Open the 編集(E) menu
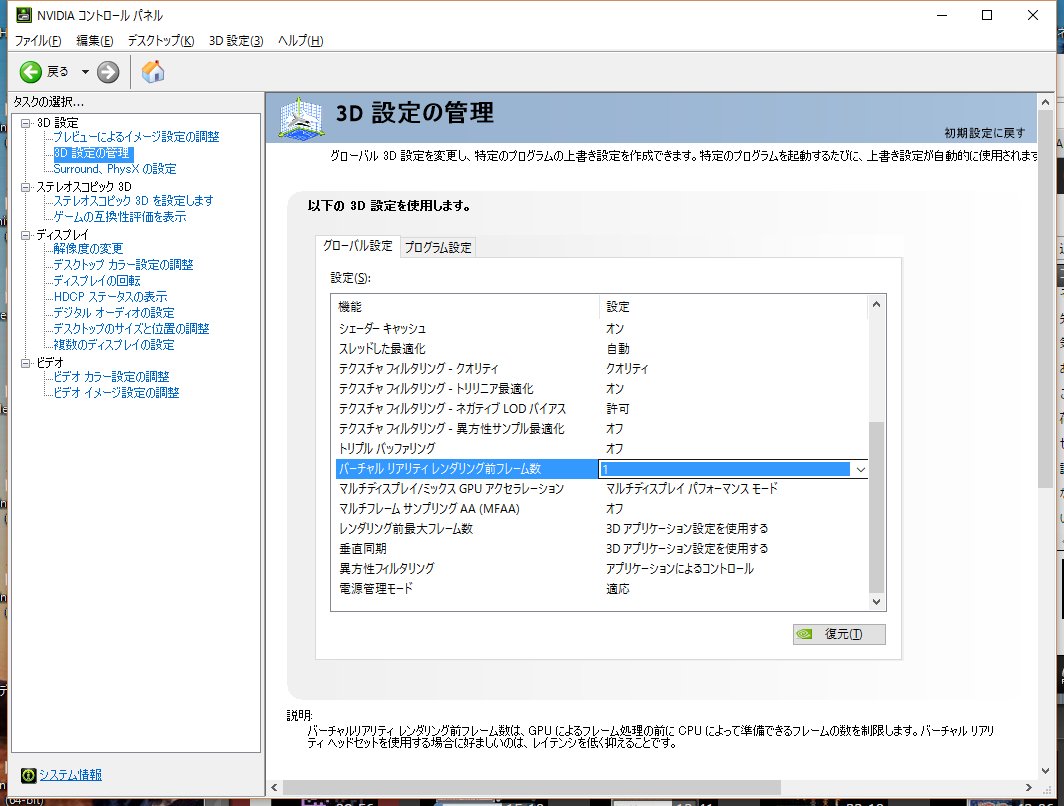The height and width of the screenshot is (806, 1064). coord(94,41)
